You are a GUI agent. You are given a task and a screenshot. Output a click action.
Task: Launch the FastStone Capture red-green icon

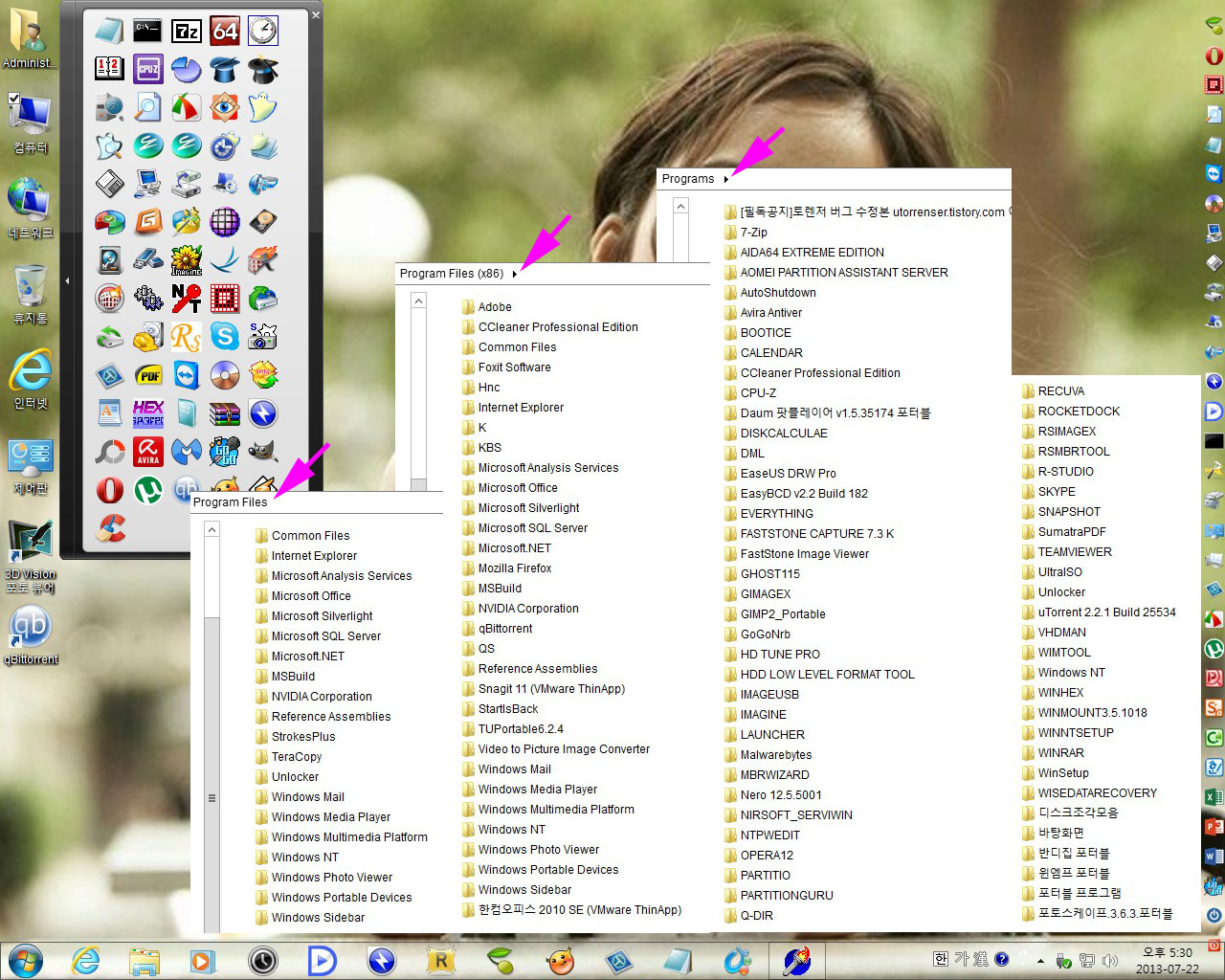click(x=187, y=107)
